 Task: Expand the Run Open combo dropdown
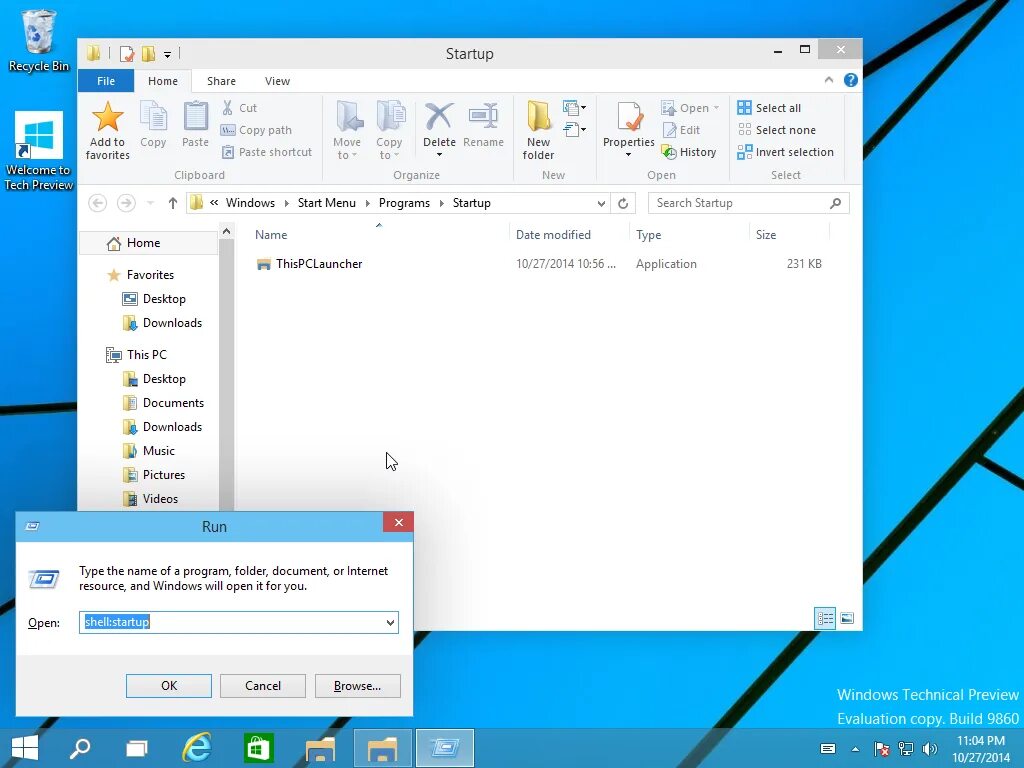[x=390, y=622]
